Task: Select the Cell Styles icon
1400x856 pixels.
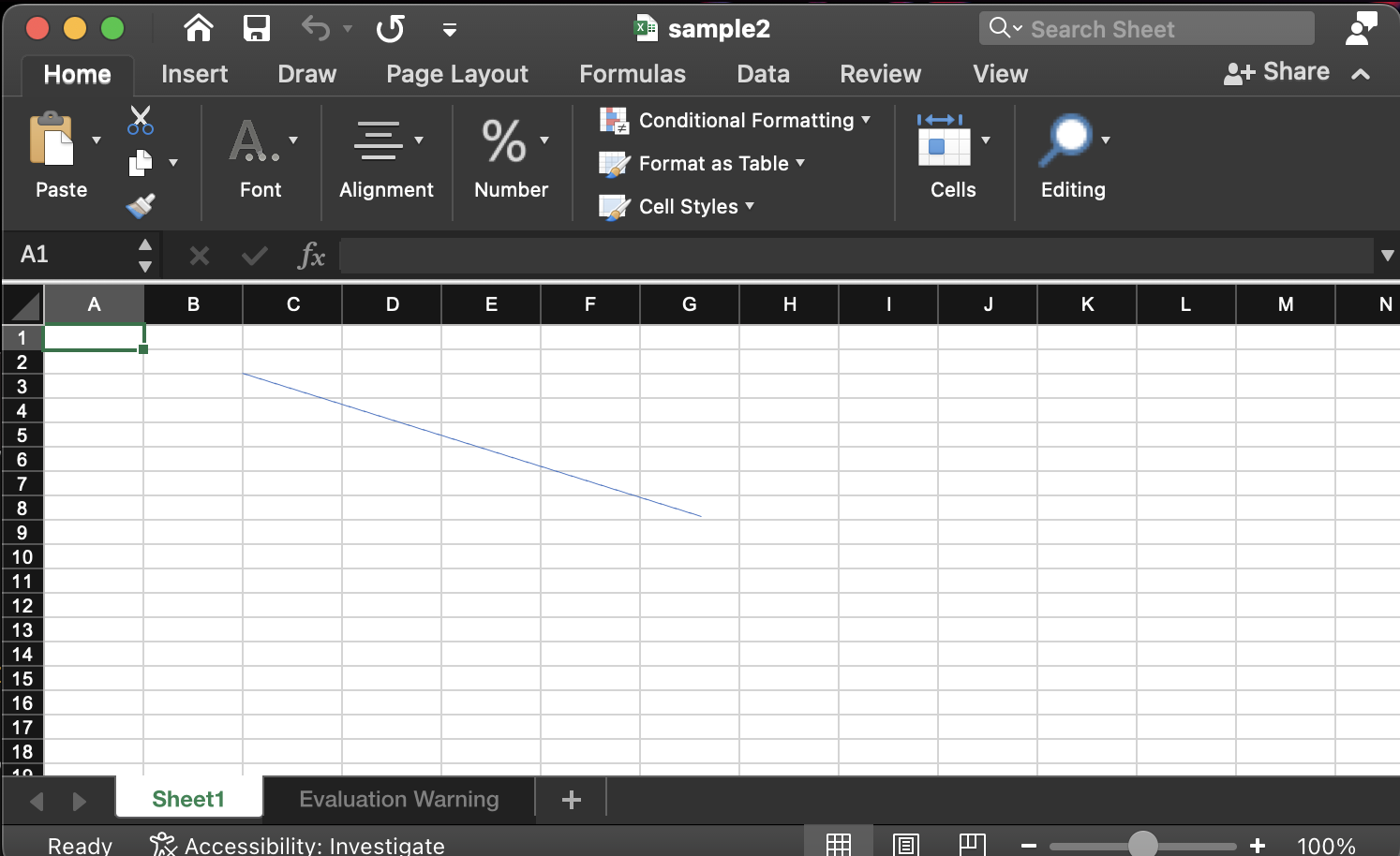Action: tap(615, 206)
